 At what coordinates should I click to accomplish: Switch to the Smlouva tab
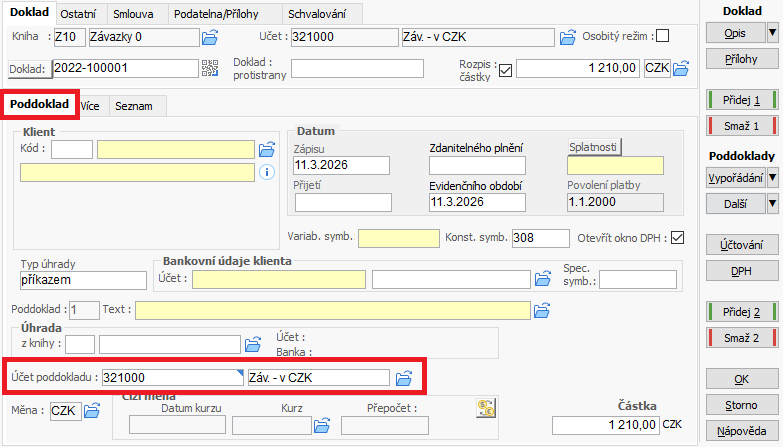pos(135,14)
